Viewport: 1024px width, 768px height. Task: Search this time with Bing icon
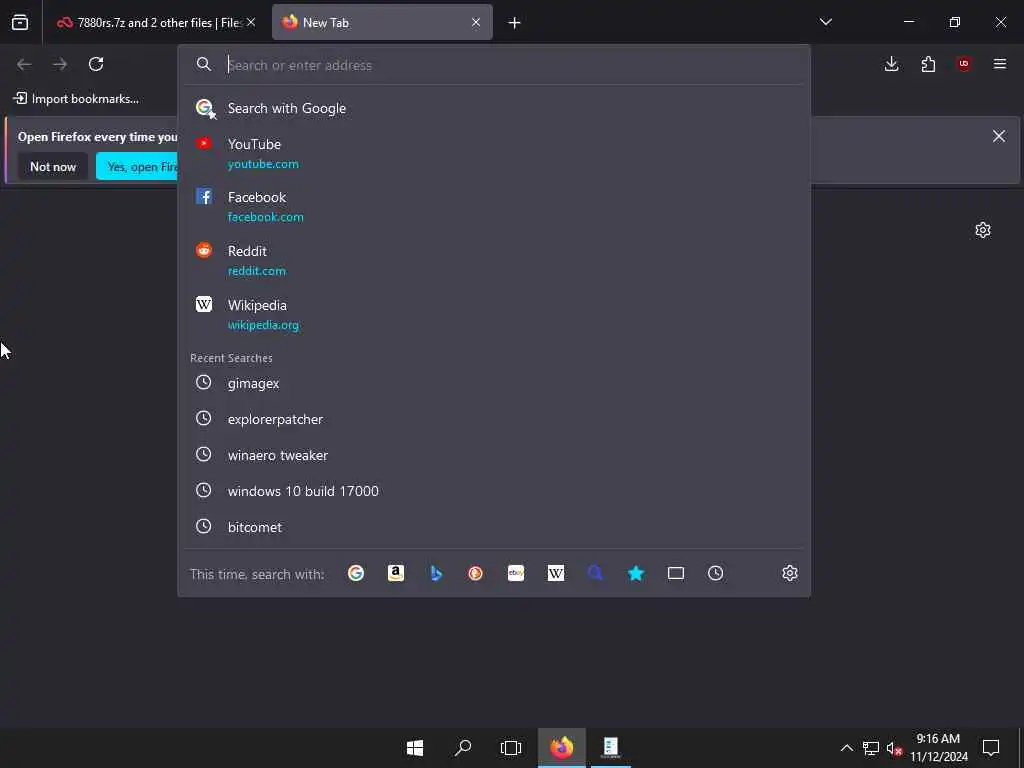(x=436, y=573)
